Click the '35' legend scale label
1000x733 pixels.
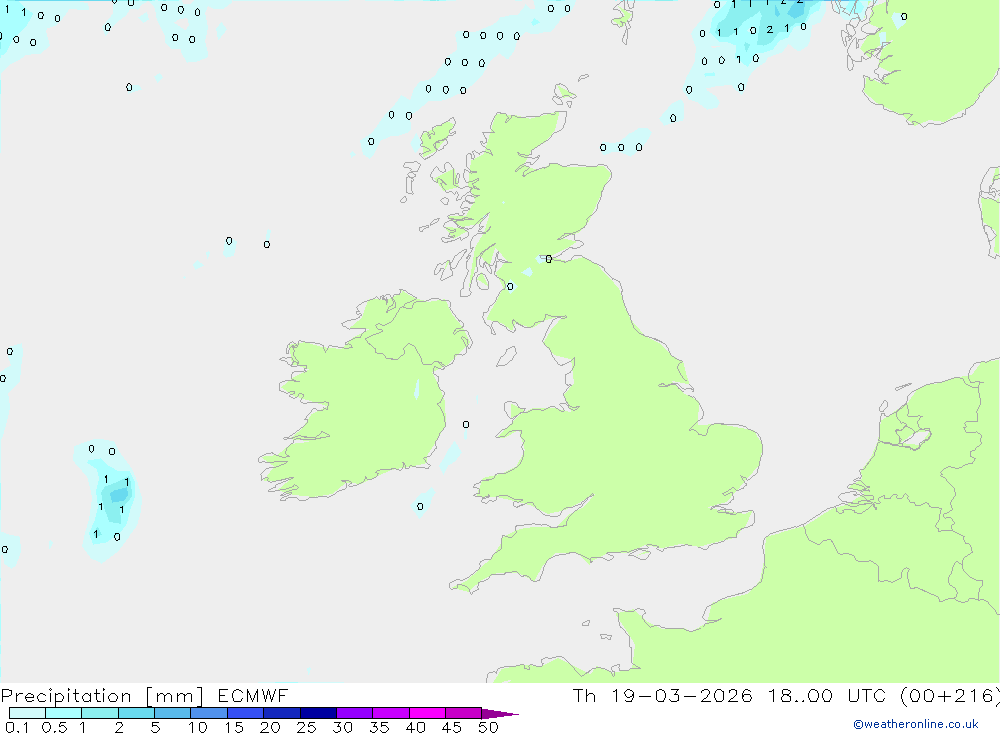coord(379,727)
